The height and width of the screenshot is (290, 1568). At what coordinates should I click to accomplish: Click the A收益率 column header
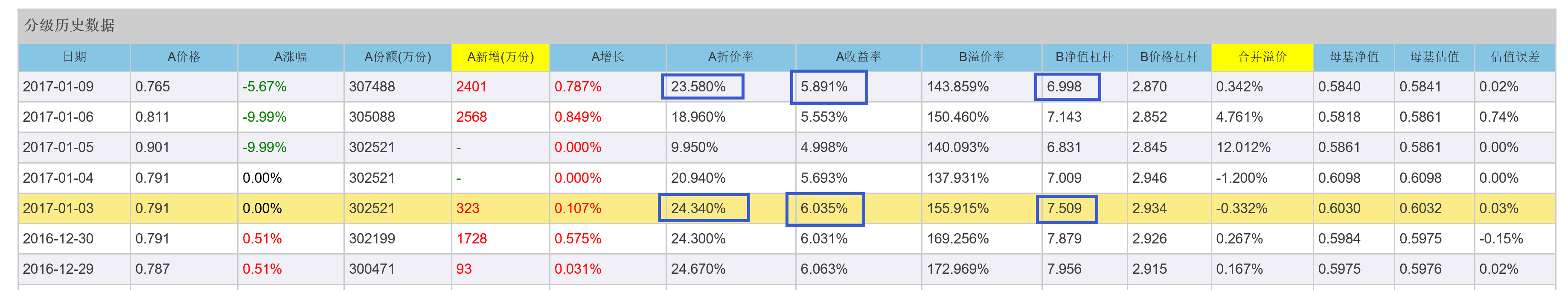pos(858,57)
